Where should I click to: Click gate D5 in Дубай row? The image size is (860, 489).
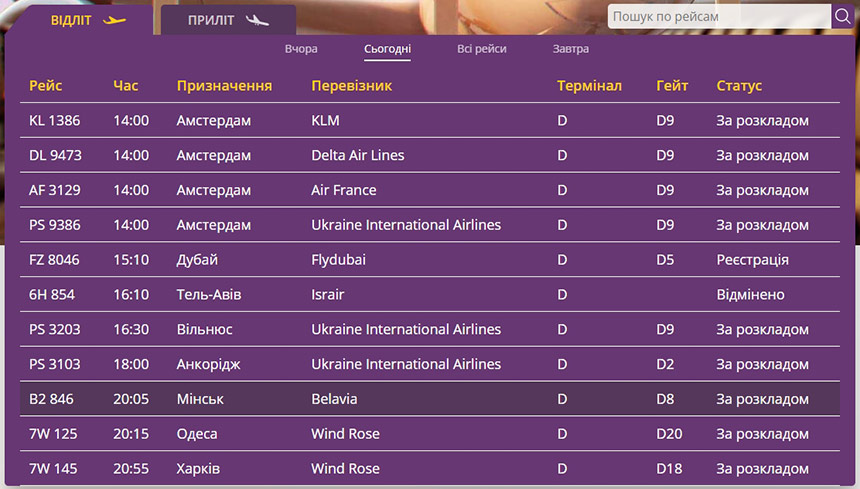(665, 260)
